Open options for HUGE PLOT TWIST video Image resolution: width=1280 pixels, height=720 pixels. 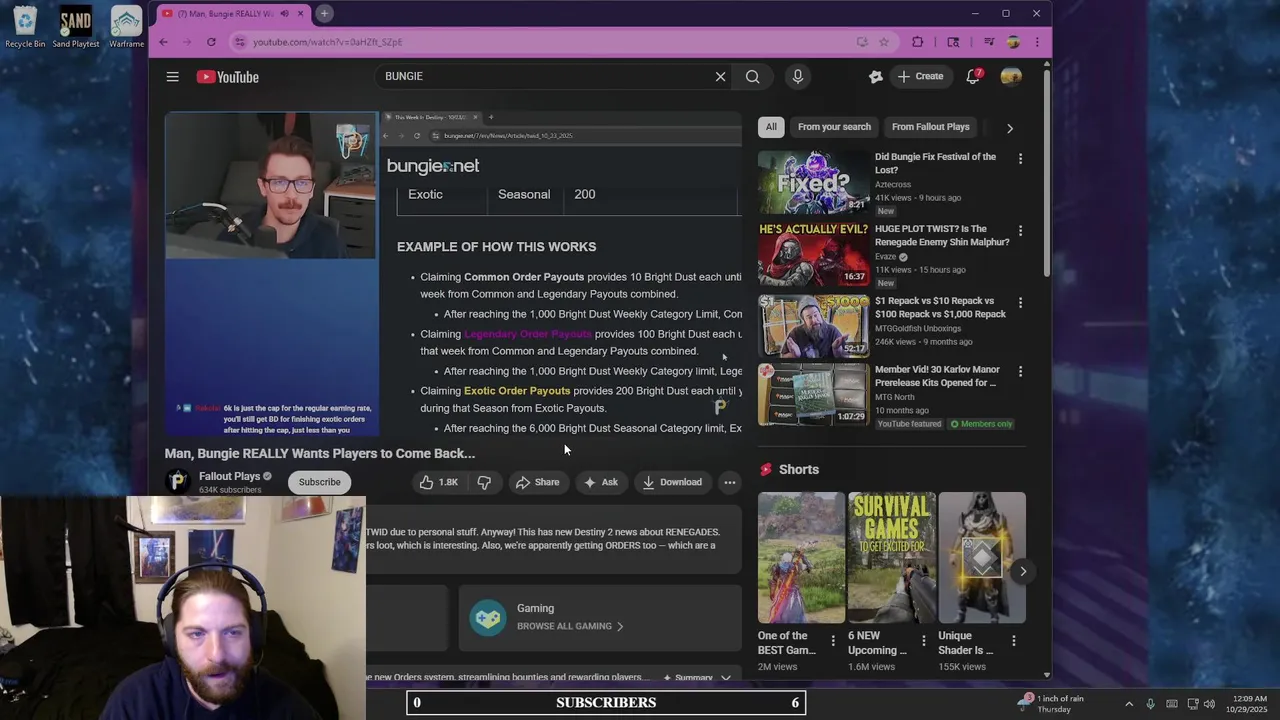(1020, 231)
